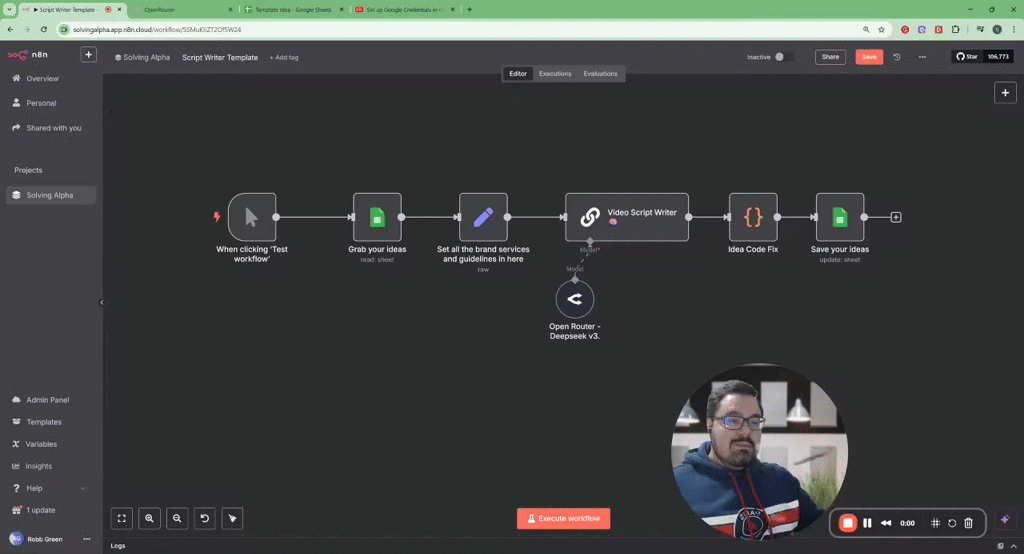Open the nodes panel with the plus button
Image resolution: width=1024 pixels, height=554 pixels.
(x=1005, y=93)
